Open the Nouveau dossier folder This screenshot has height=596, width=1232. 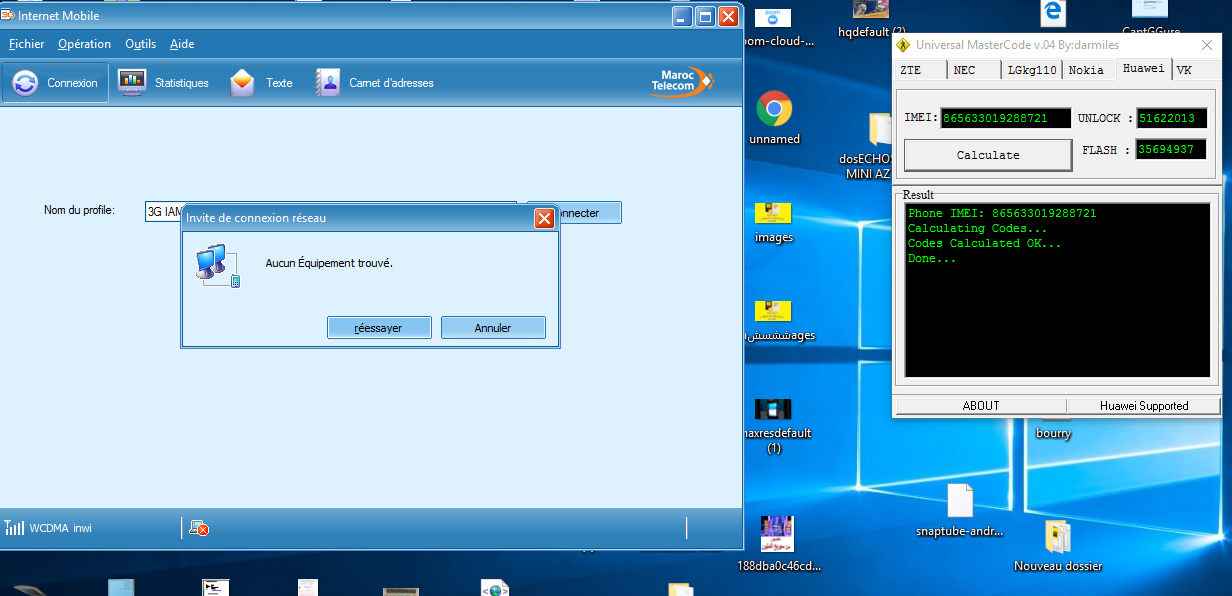pos(1058,546)
